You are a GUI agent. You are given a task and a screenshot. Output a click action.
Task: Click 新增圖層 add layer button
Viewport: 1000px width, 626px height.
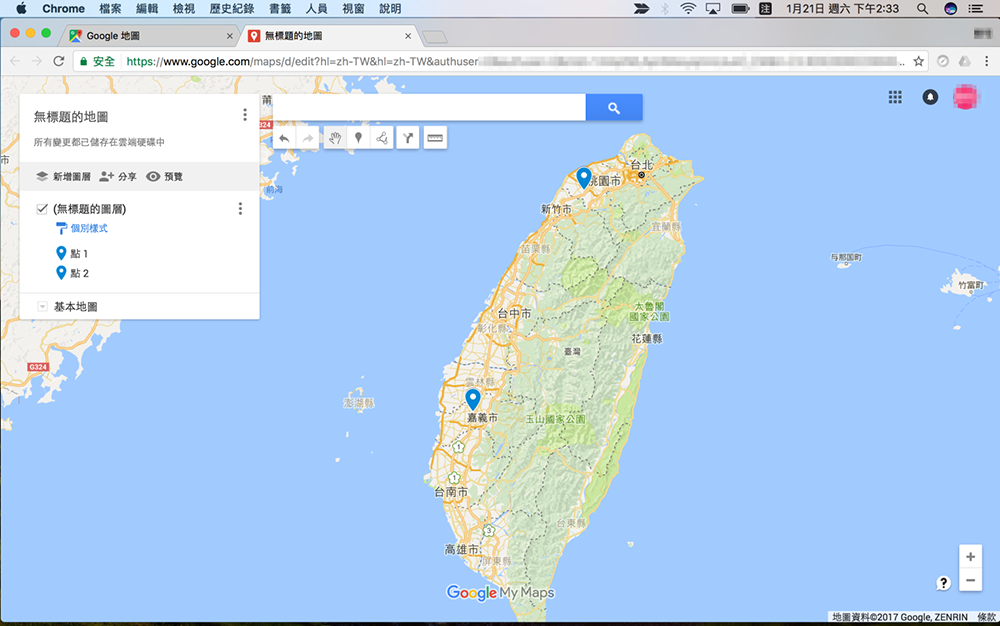pyautogui.click(x=63, y=177)
